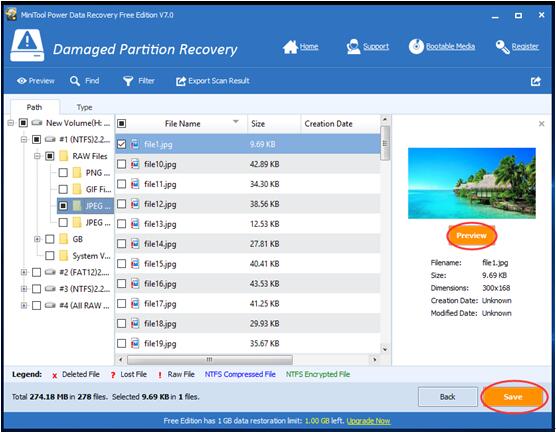The image size is (556, 433).
Task: Click the vertical scrollbar thumb of file list
Action: (385, 143)
